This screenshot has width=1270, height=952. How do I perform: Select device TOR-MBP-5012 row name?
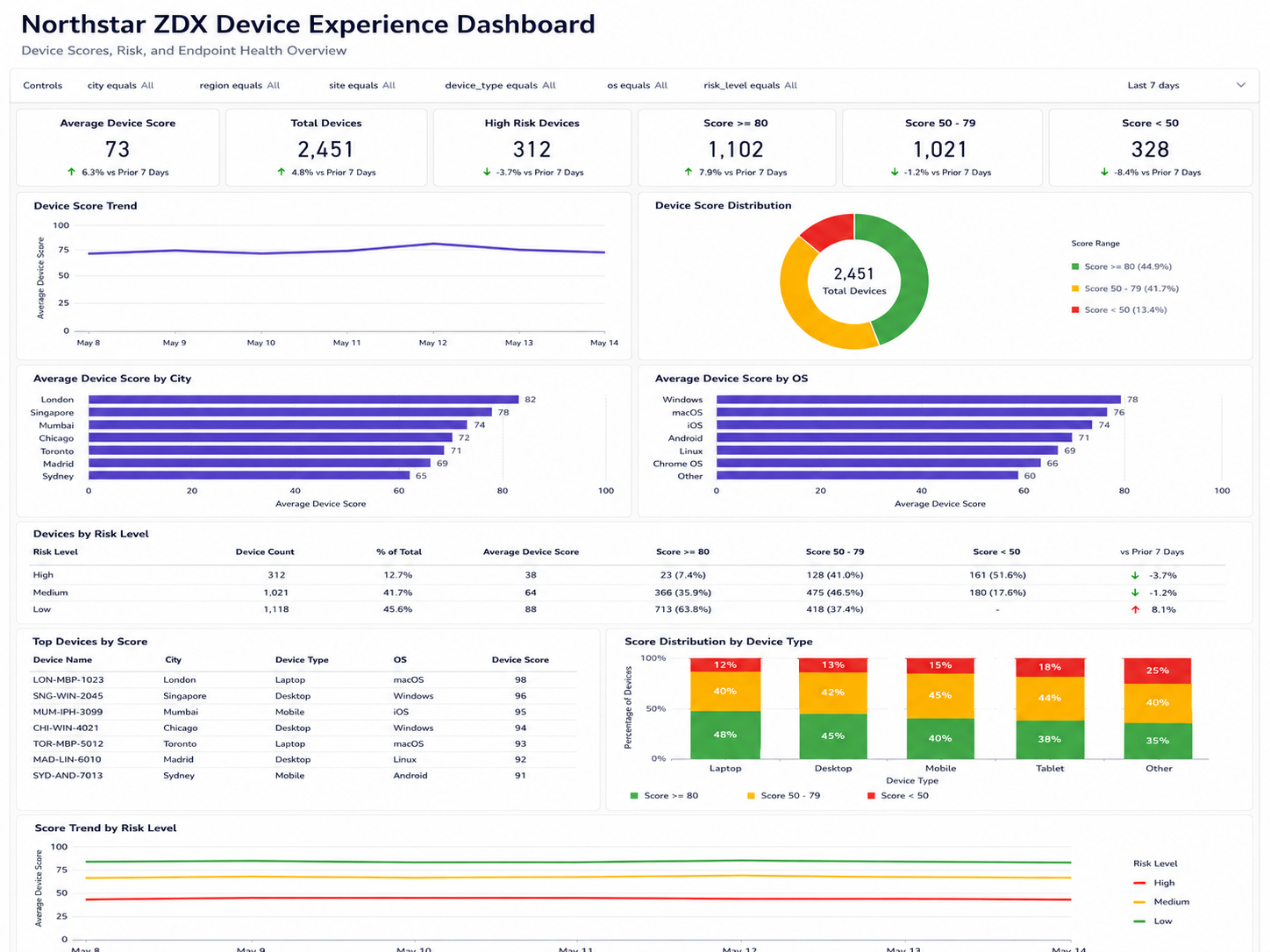(x=68, y=743)
